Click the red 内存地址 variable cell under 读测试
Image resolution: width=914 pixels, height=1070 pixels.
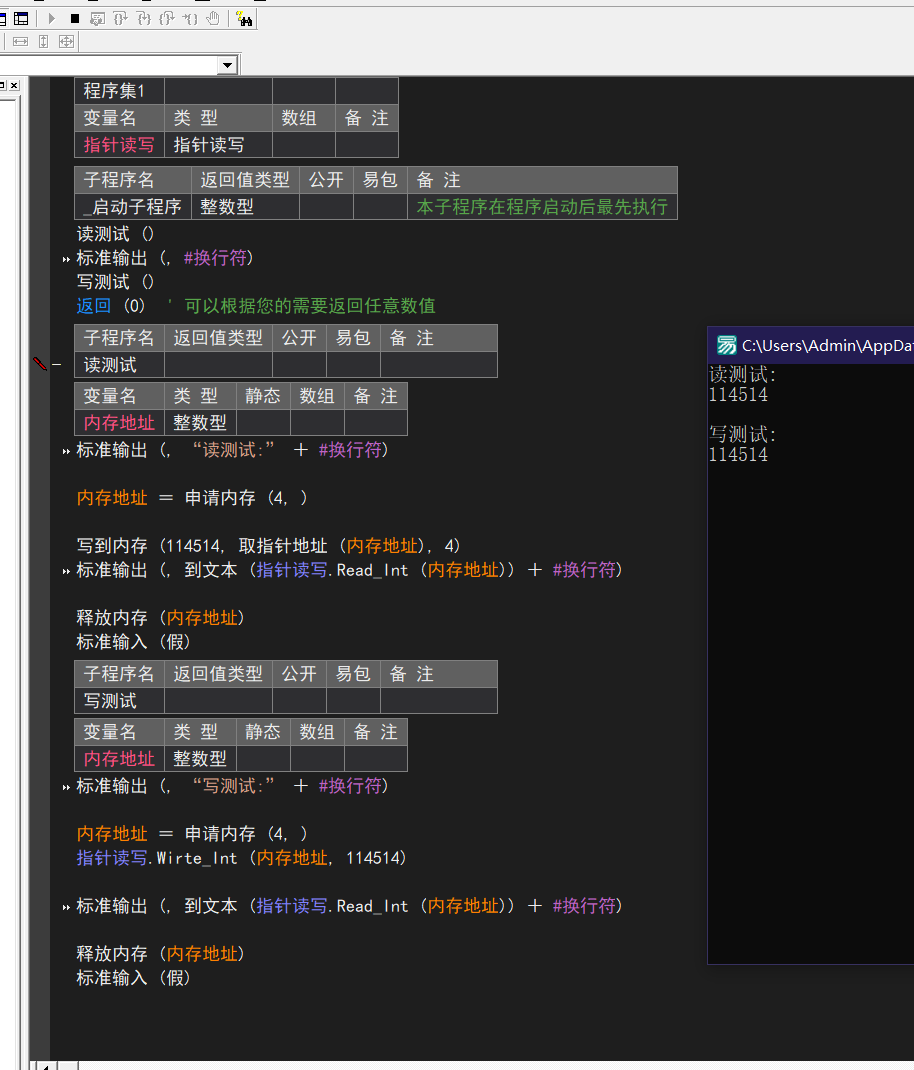pyautogui.click(x=119, y=423)
